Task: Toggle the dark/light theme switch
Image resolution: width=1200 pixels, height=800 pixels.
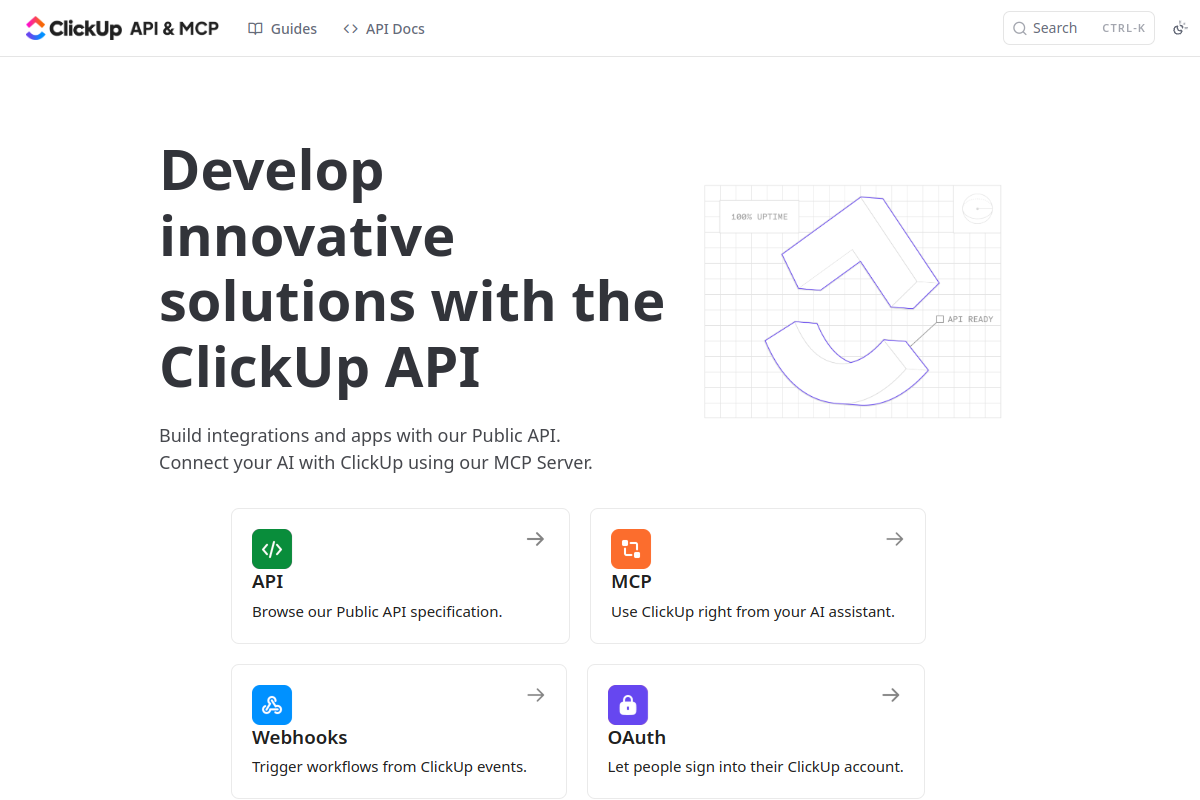Action: coord(1179,28)
